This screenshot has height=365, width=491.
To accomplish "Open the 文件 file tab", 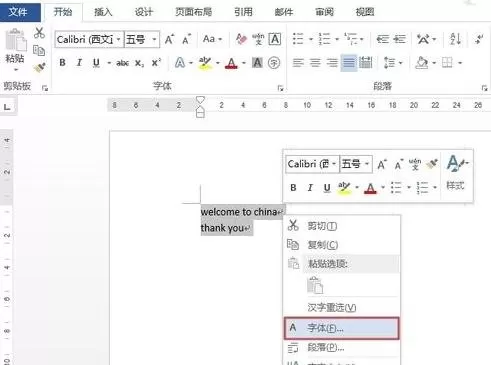I will click(x=20, y=12).
